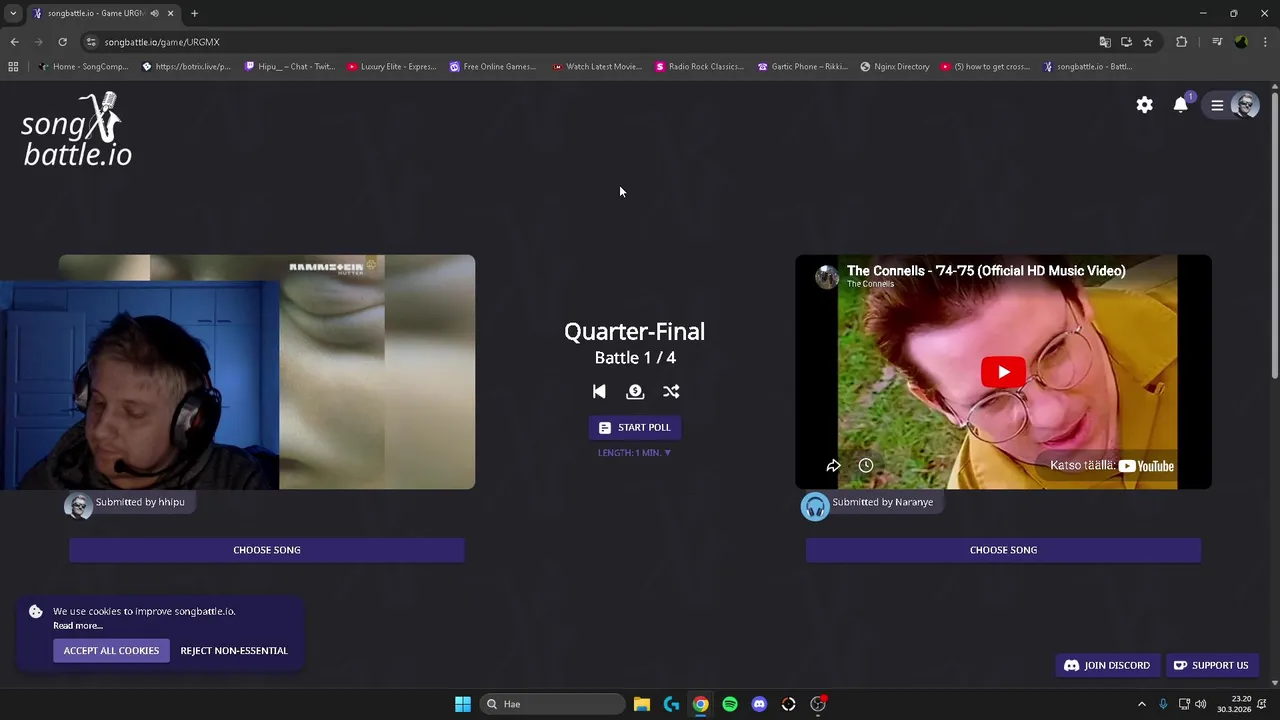
Task: Share the YouTube video
Action: [x=833, y=466]
